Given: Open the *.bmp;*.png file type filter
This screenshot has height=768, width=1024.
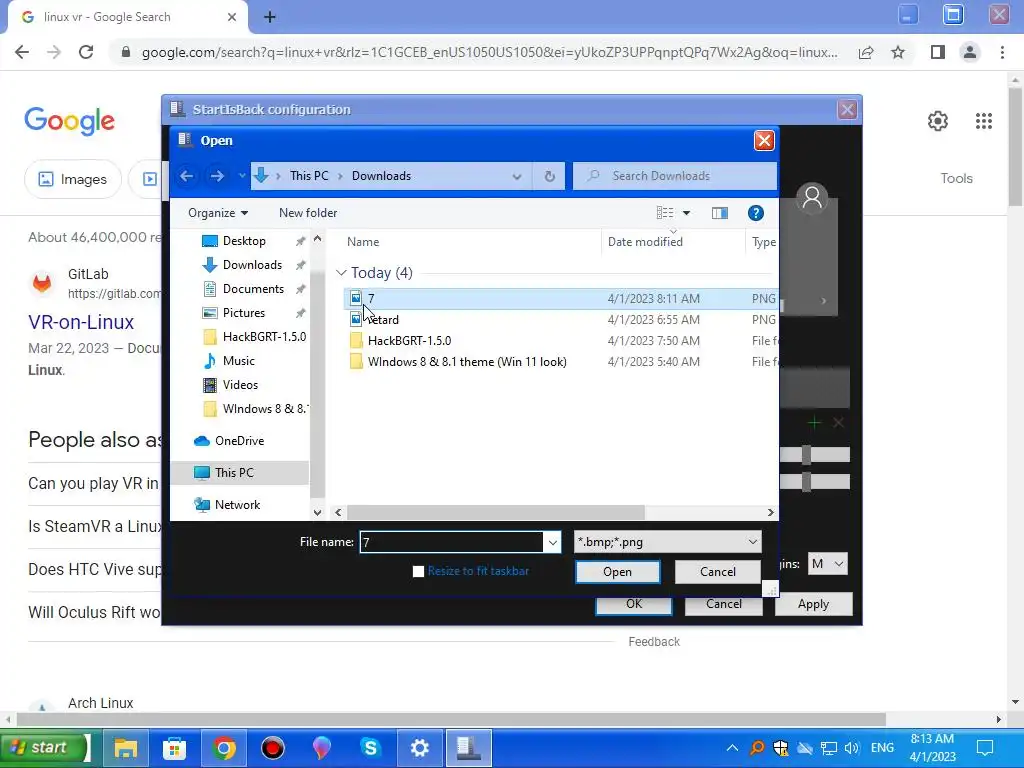Looking at the screenshot, I should (x=667, y=542).
